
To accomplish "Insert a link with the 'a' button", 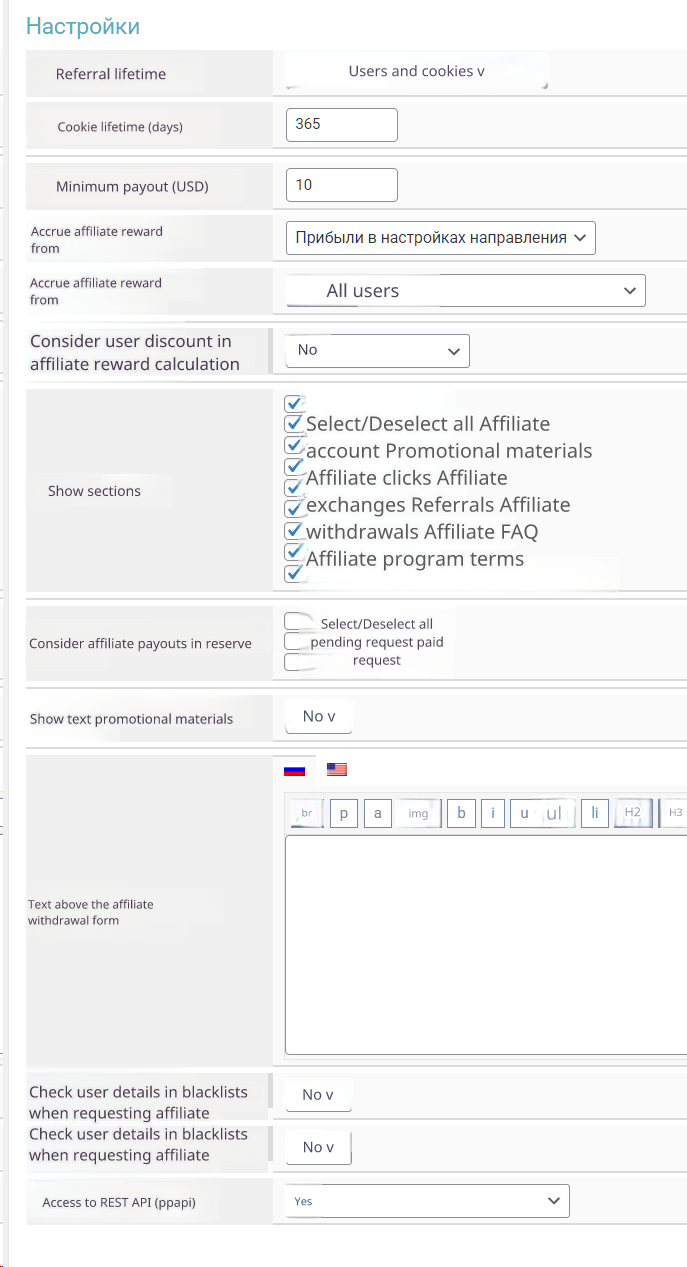I will pyautogui.click(x=377, y=813).
